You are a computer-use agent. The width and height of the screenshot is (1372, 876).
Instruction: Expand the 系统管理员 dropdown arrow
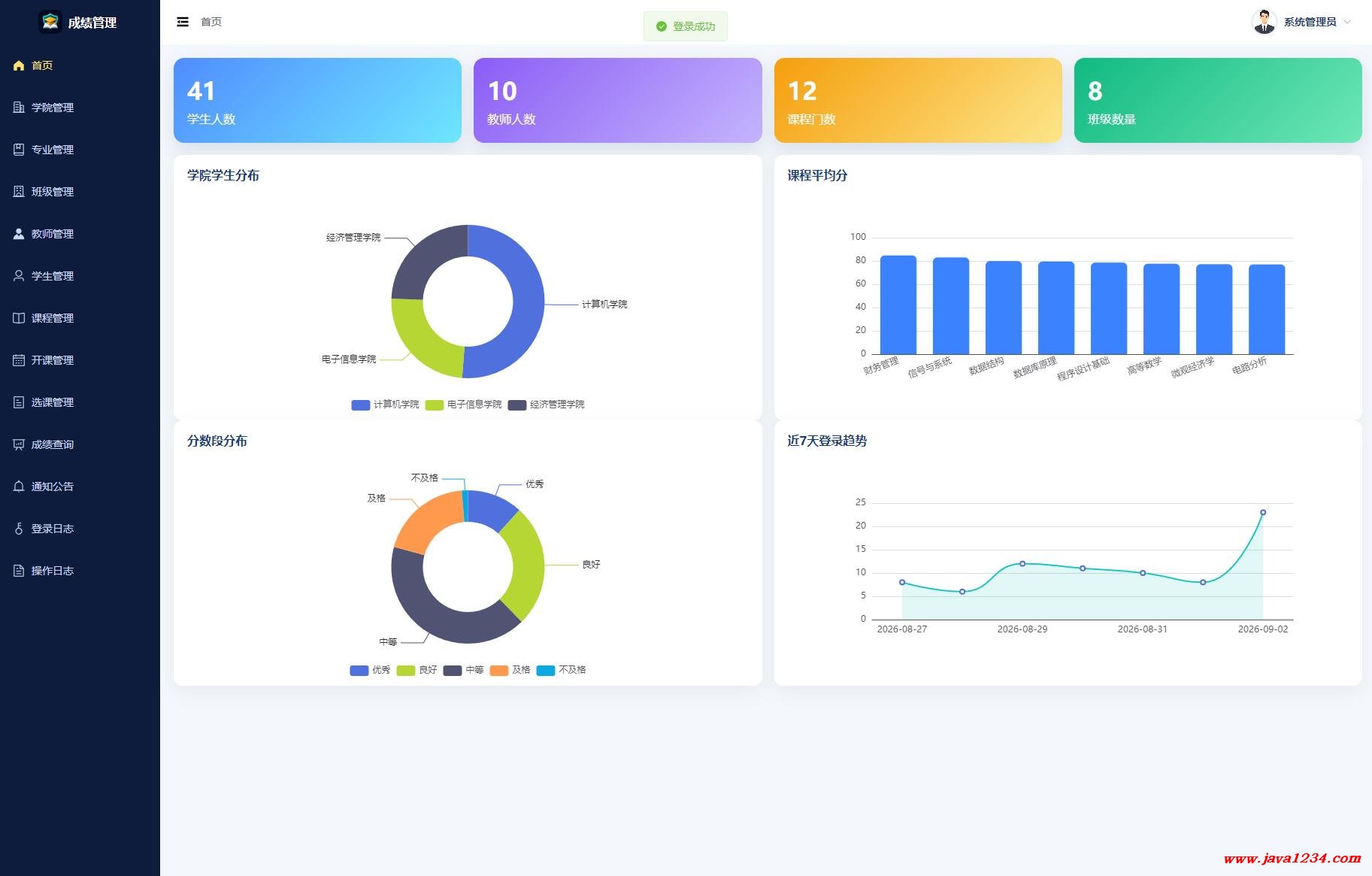[1347, 22]
